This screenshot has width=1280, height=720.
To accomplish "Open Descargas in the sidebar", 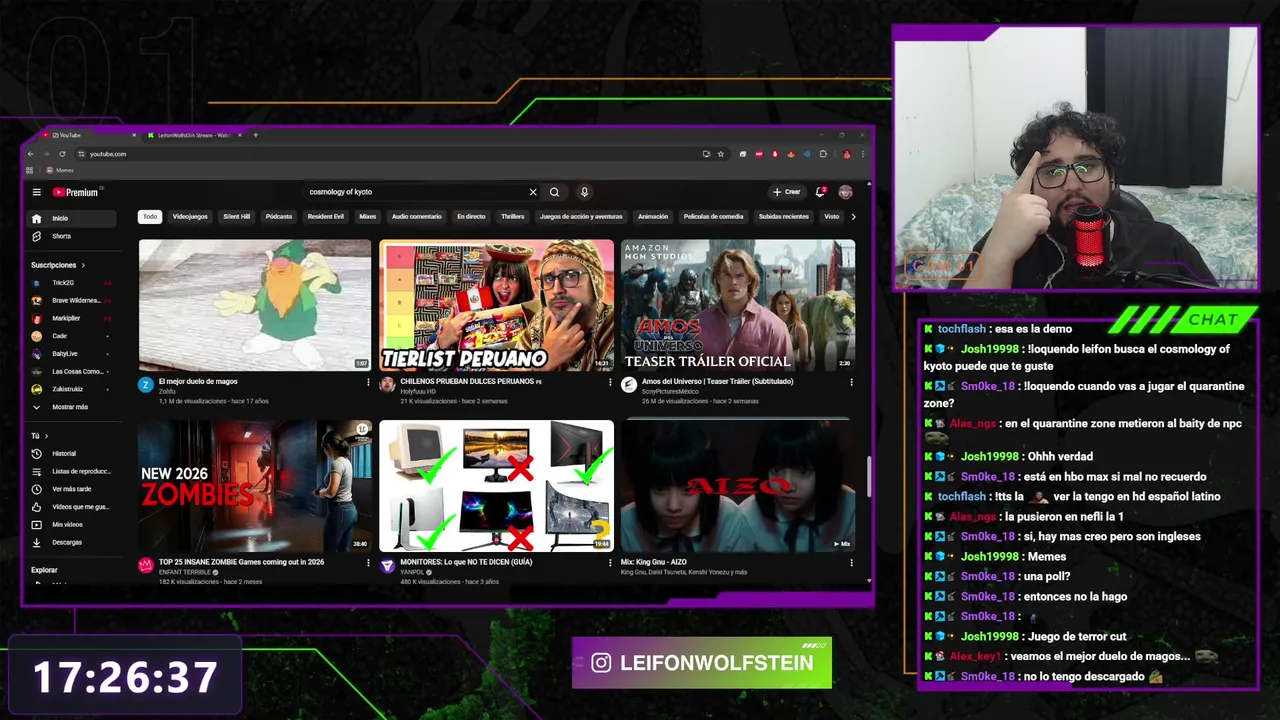I will pyautogui.click(x=73, y=542).
